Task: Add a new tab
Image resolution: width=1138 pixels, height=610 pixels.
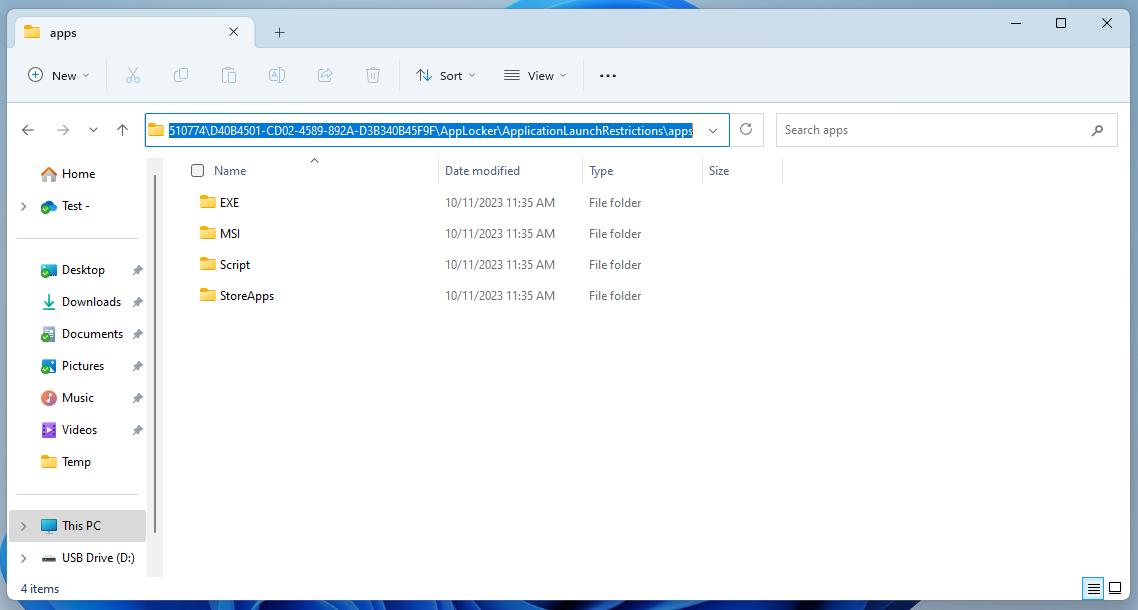Action: point(279,32)
